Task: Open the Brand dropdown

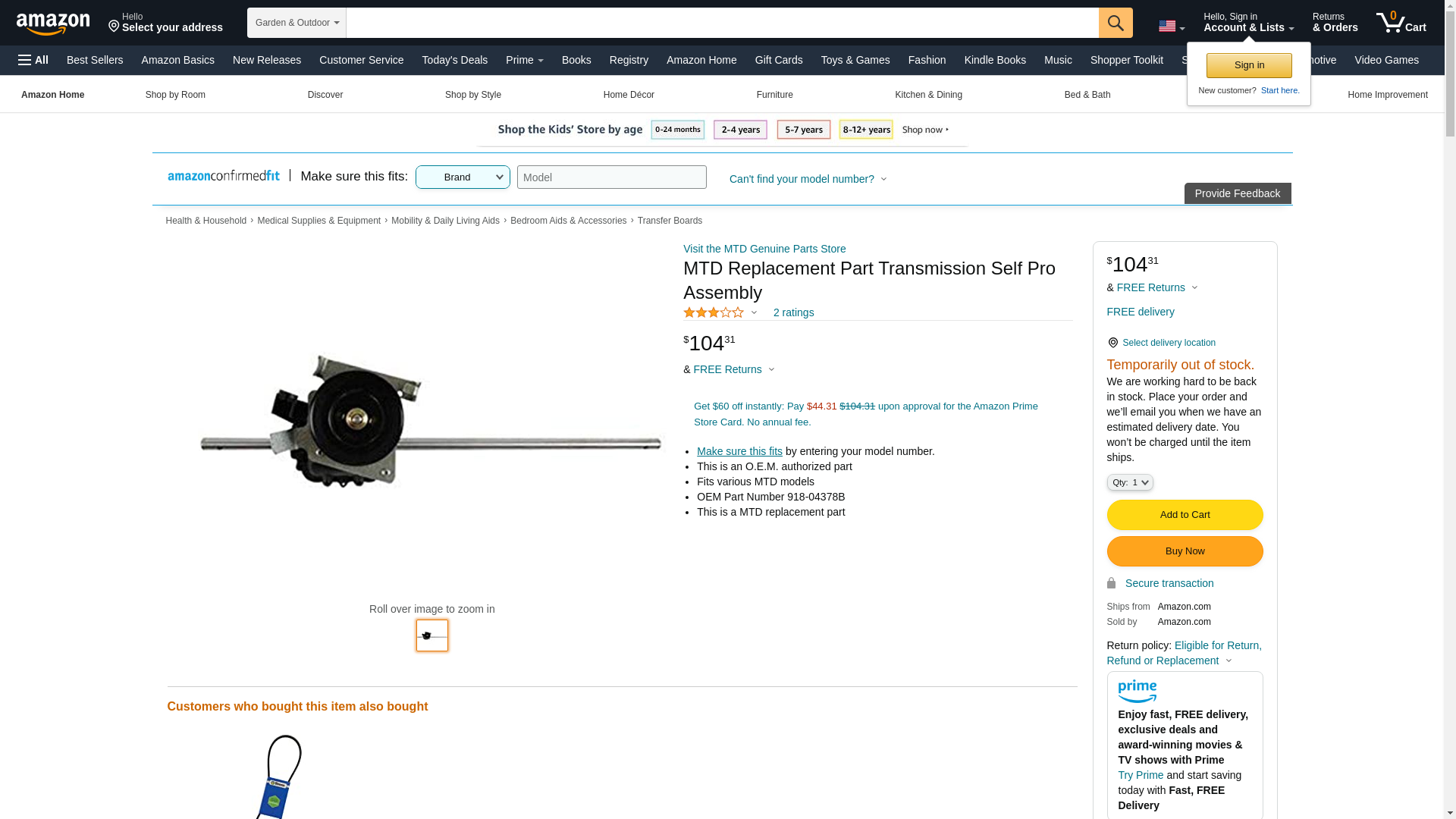Action: click(x=463, y=177)
